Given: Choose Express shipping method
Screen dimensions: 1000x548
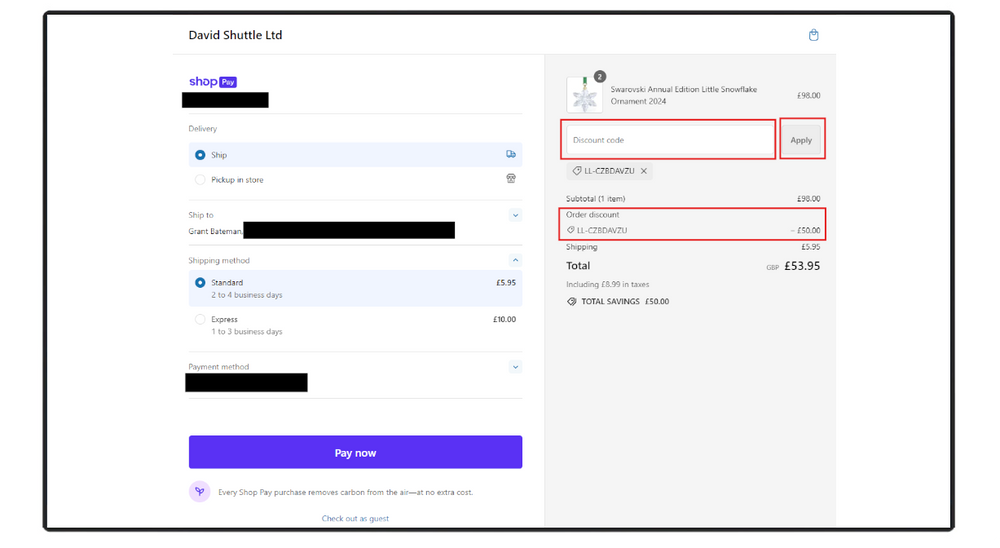Looking at the screenshot, I should [x=201, y=320].
